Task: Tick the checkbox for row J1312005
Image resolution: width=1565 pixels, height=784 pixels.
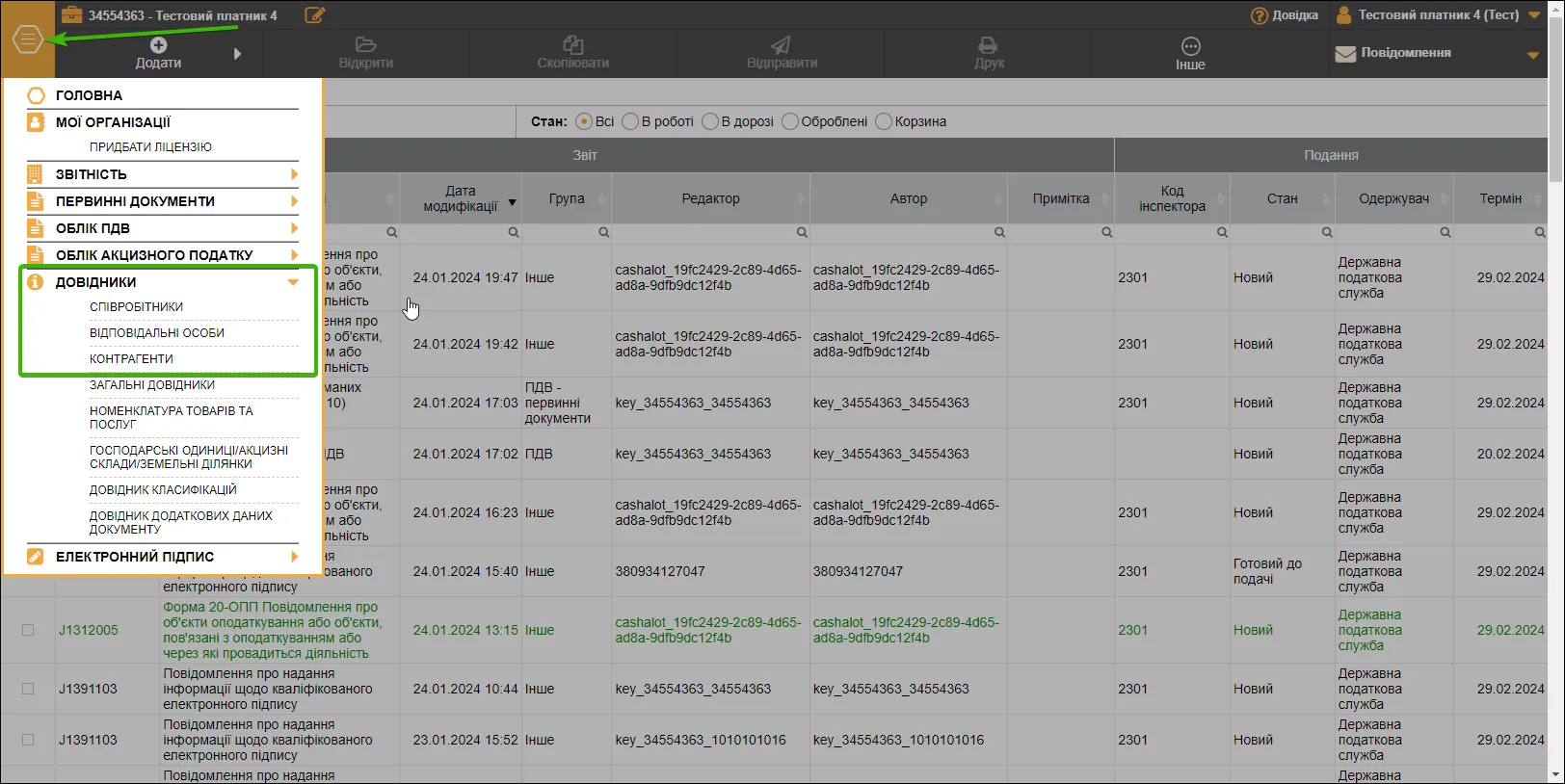Action: pos(28,630)
